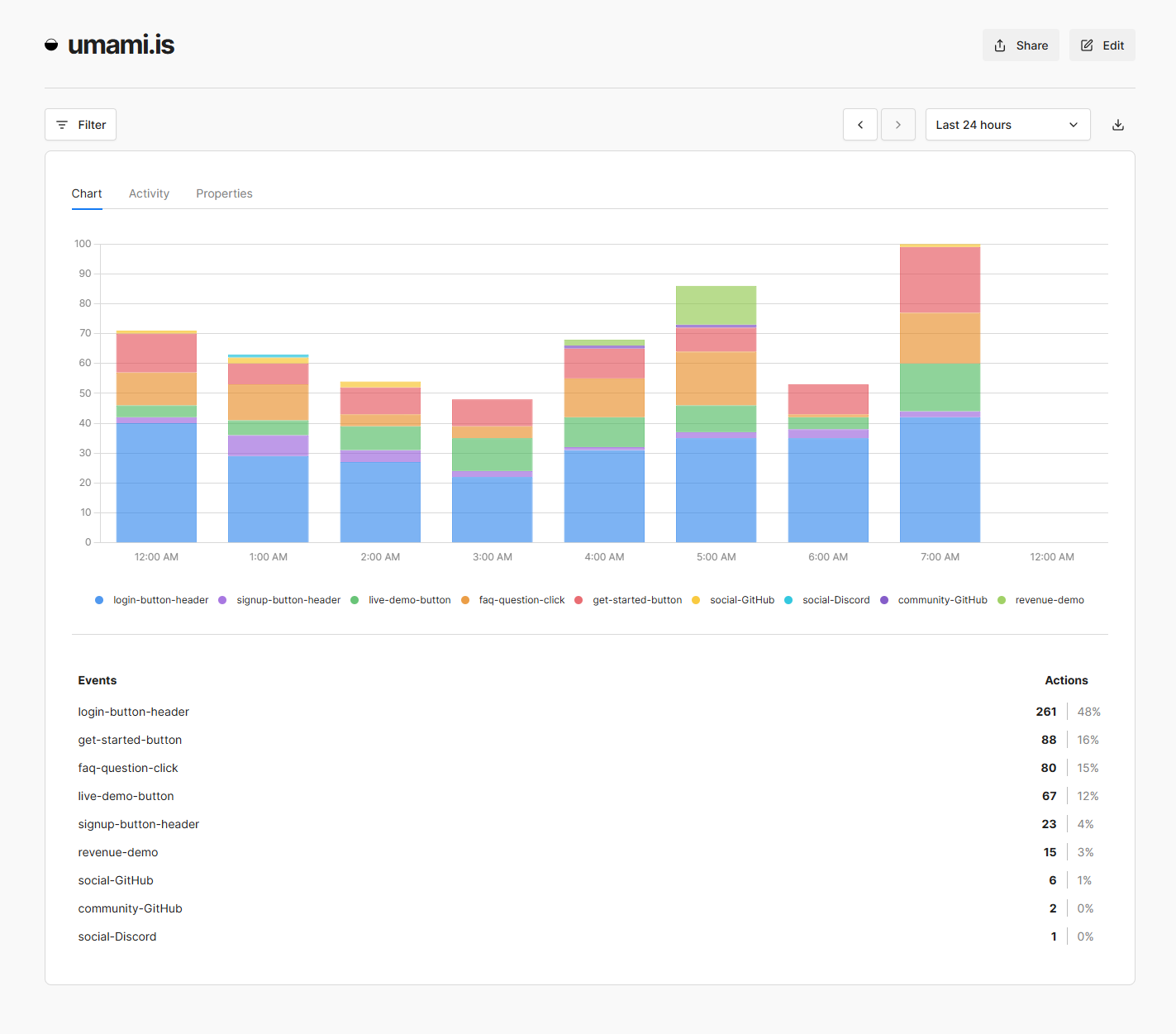Expand the Last 24 hours dropdown
This screenshot has height=1034, width=1176.
[x=1007, y=125]
